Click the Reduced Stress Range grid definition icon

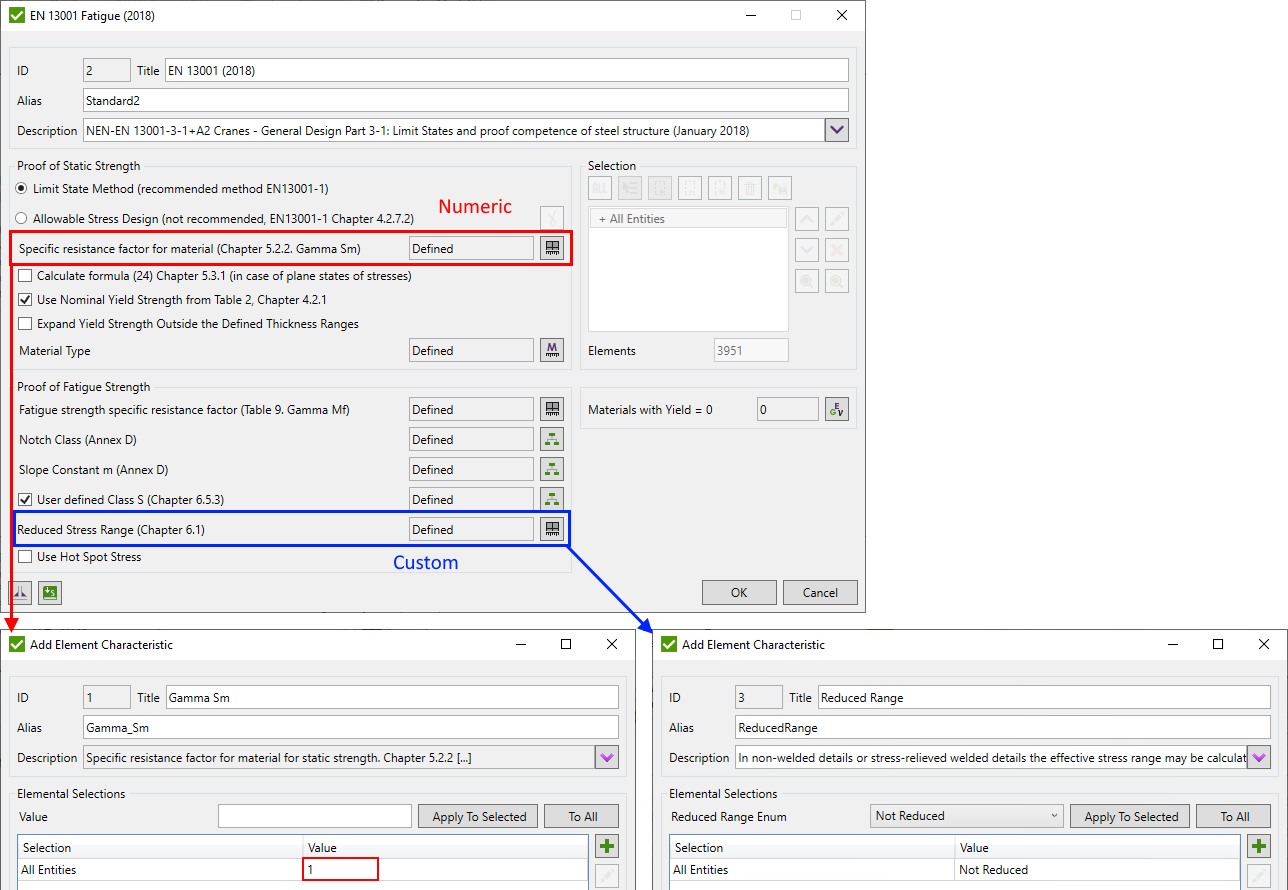[x=551, y=528]
